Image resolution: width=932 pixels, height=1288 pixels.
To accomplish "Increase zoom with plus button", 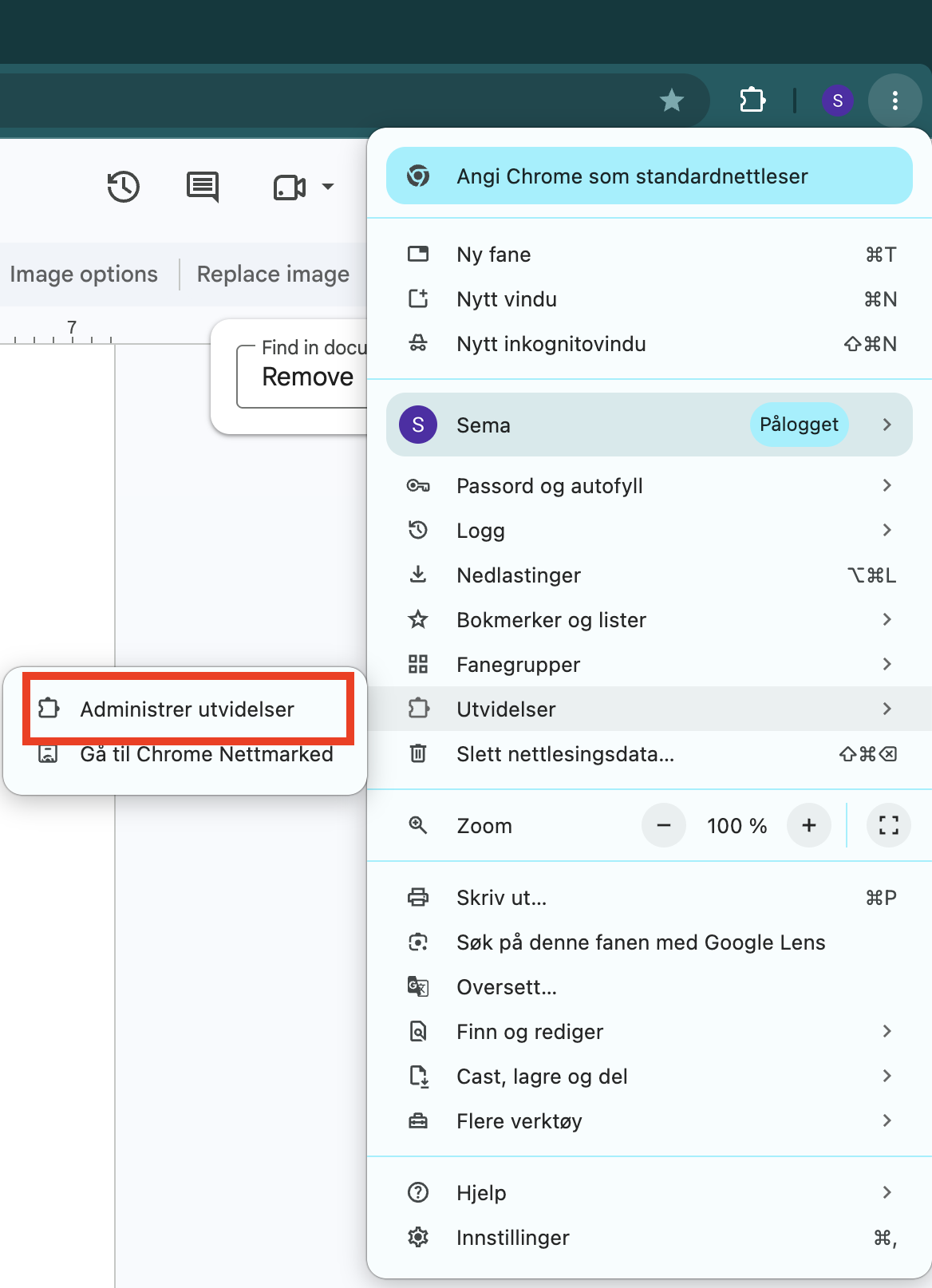I will pos(809,825).
